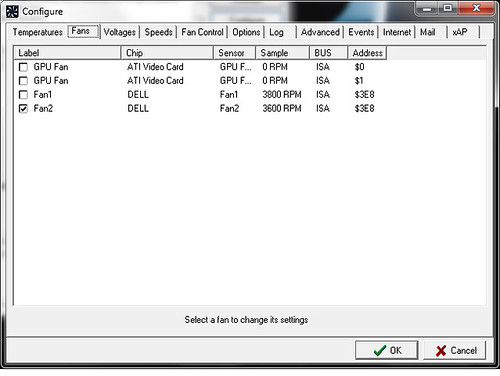Click DELL chip in the Fan1 row
Image resolution: width=500 pixels, height=376 pixels.
click(138, 95)
